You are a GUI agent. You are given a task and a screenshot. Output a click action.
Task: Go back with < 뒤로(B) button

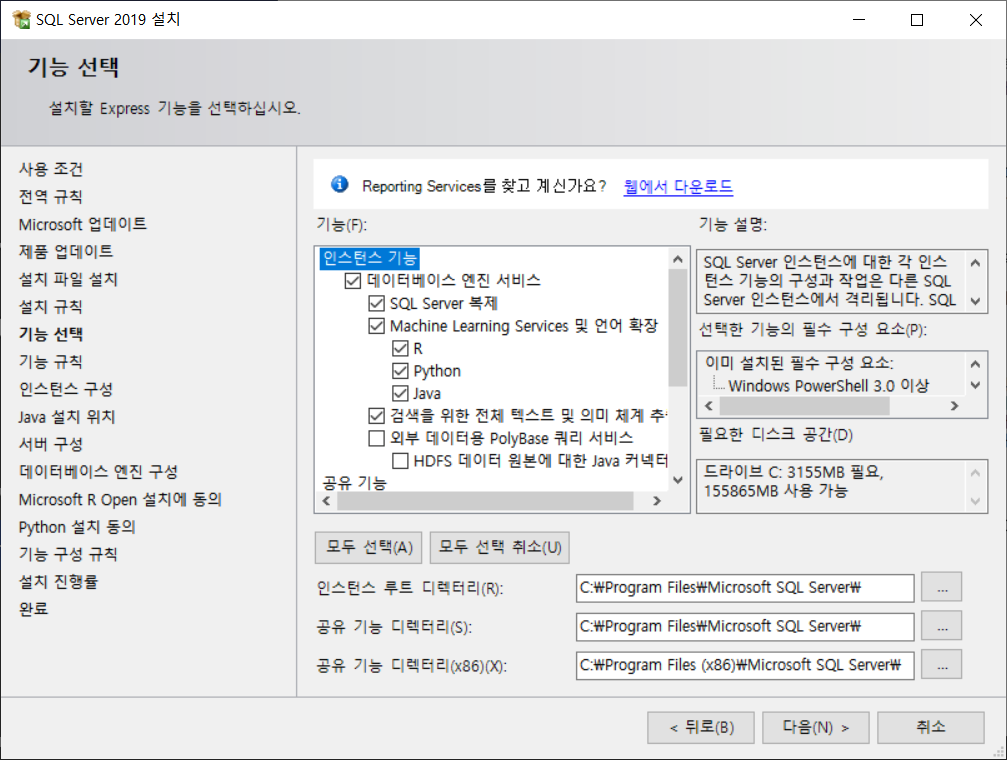coord(701,727)
